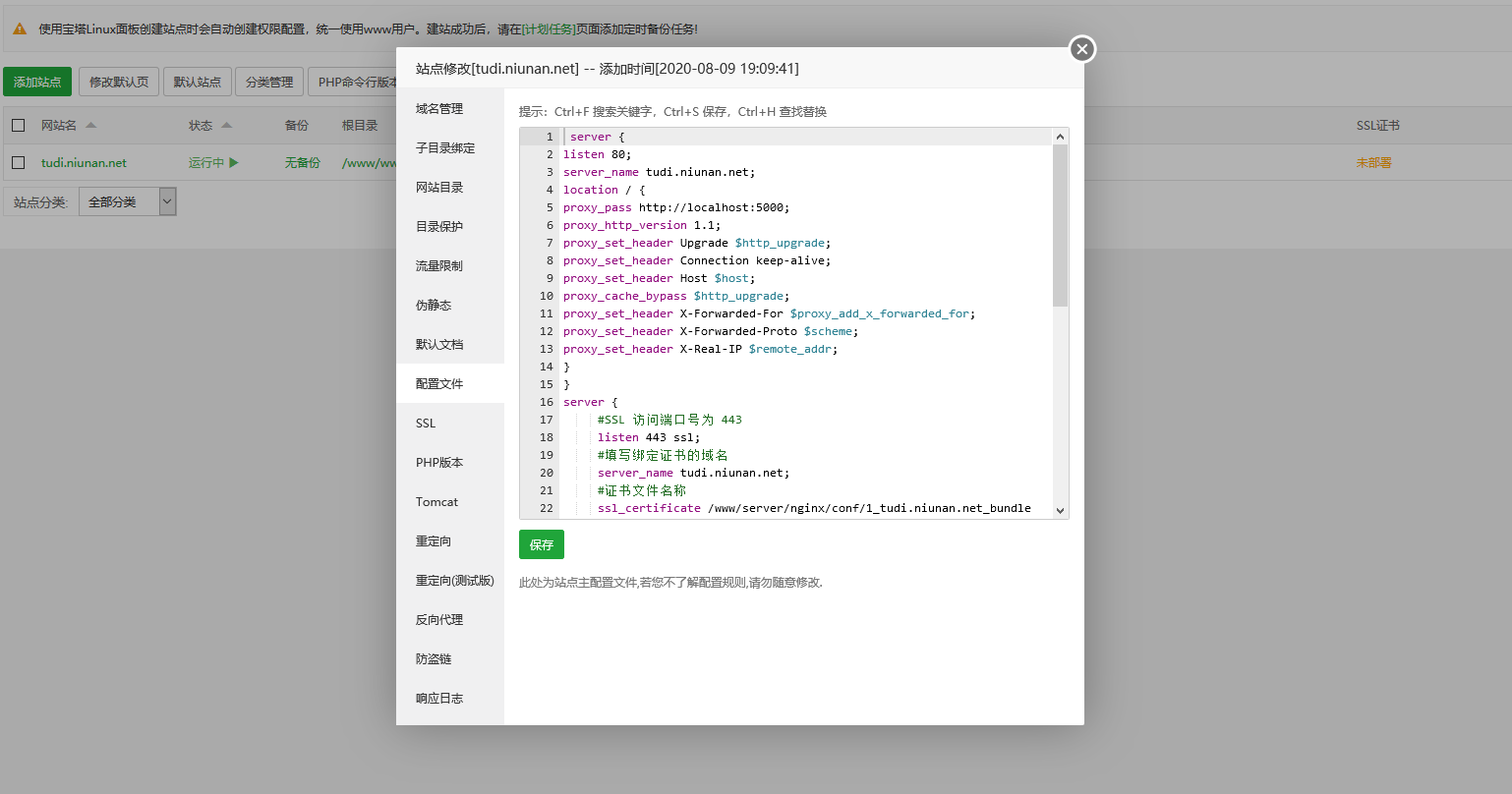Open 重定向(测试版) tab
Viewport: 1512px width, 794px height.
point(450,581)
